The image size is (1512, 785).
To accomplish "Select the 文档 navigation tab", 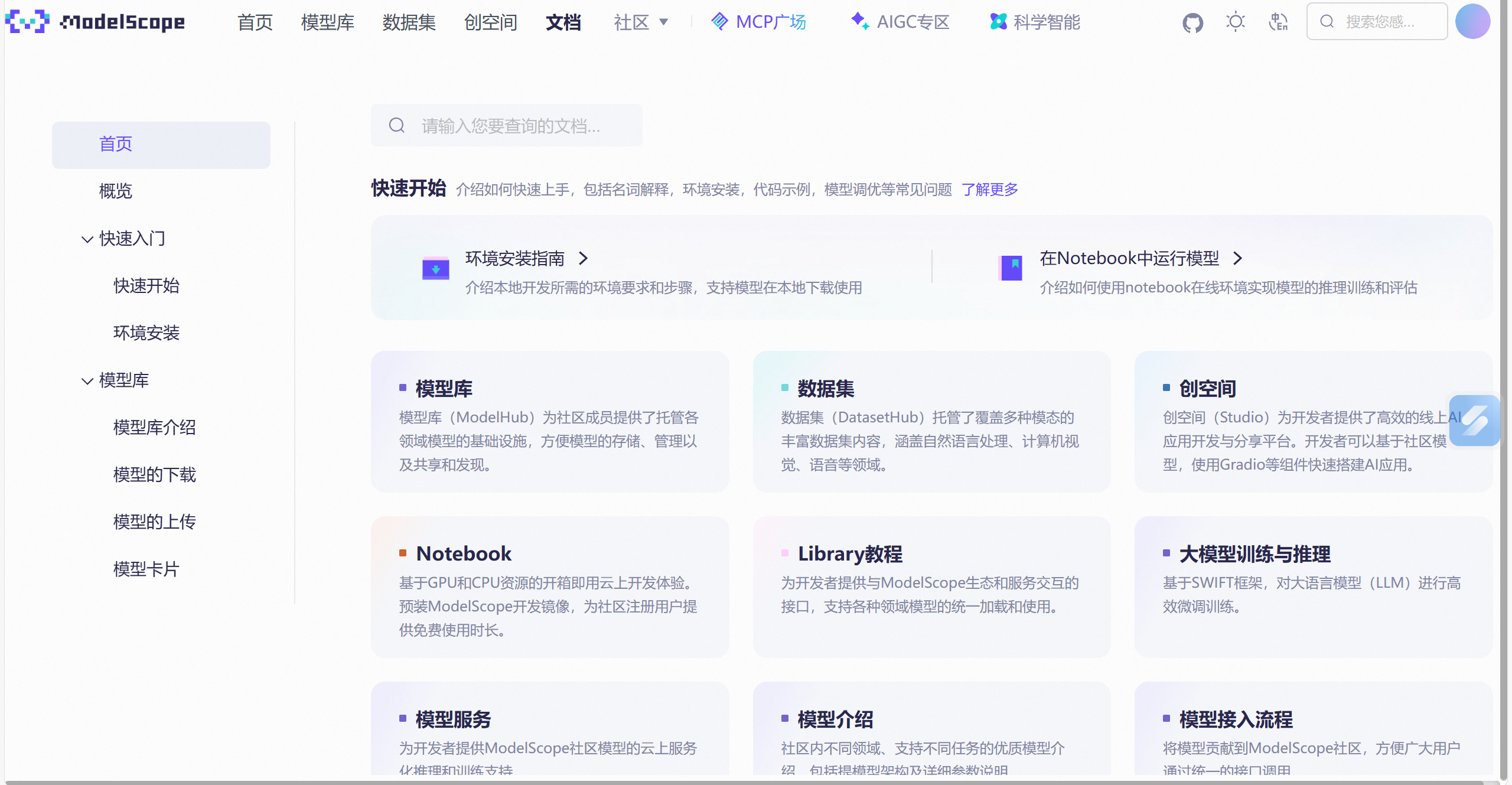I will (563, 22).
